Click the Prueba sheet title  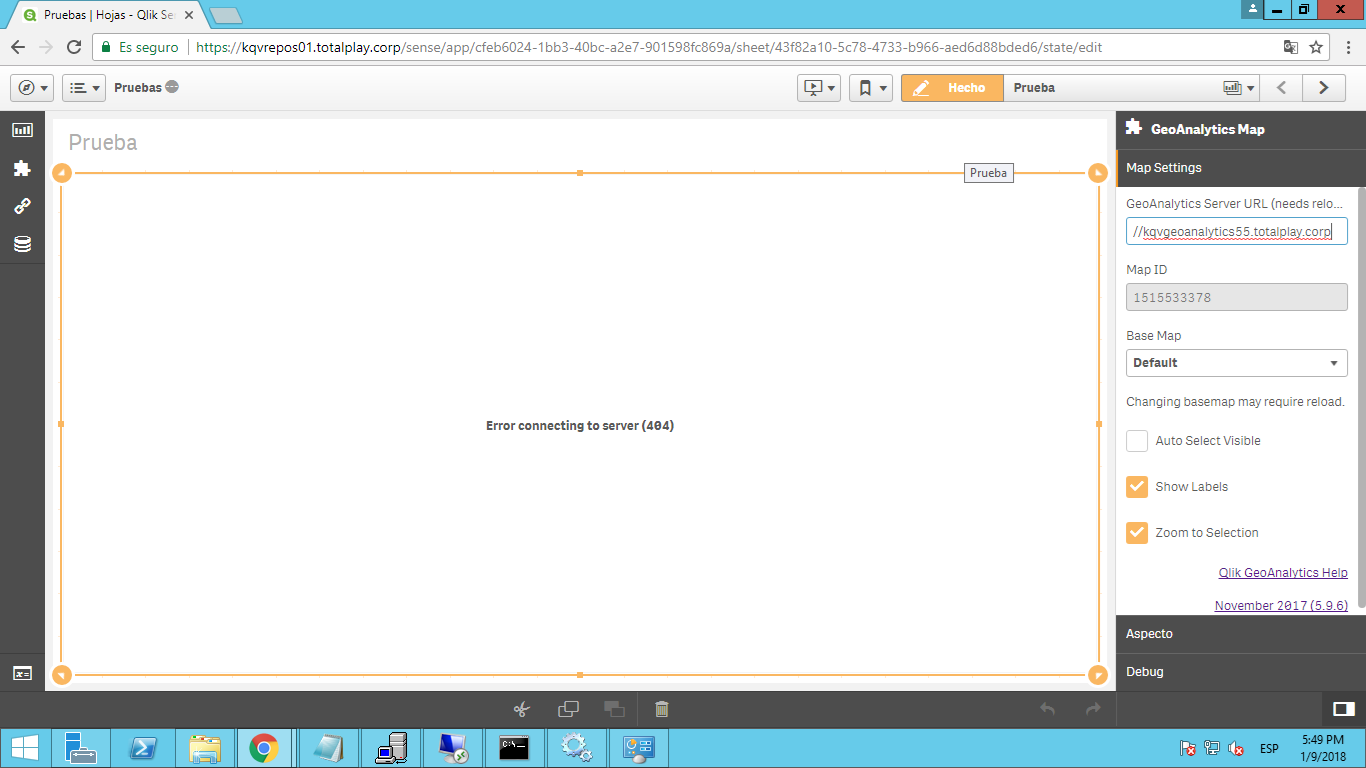tap(103, 143)
